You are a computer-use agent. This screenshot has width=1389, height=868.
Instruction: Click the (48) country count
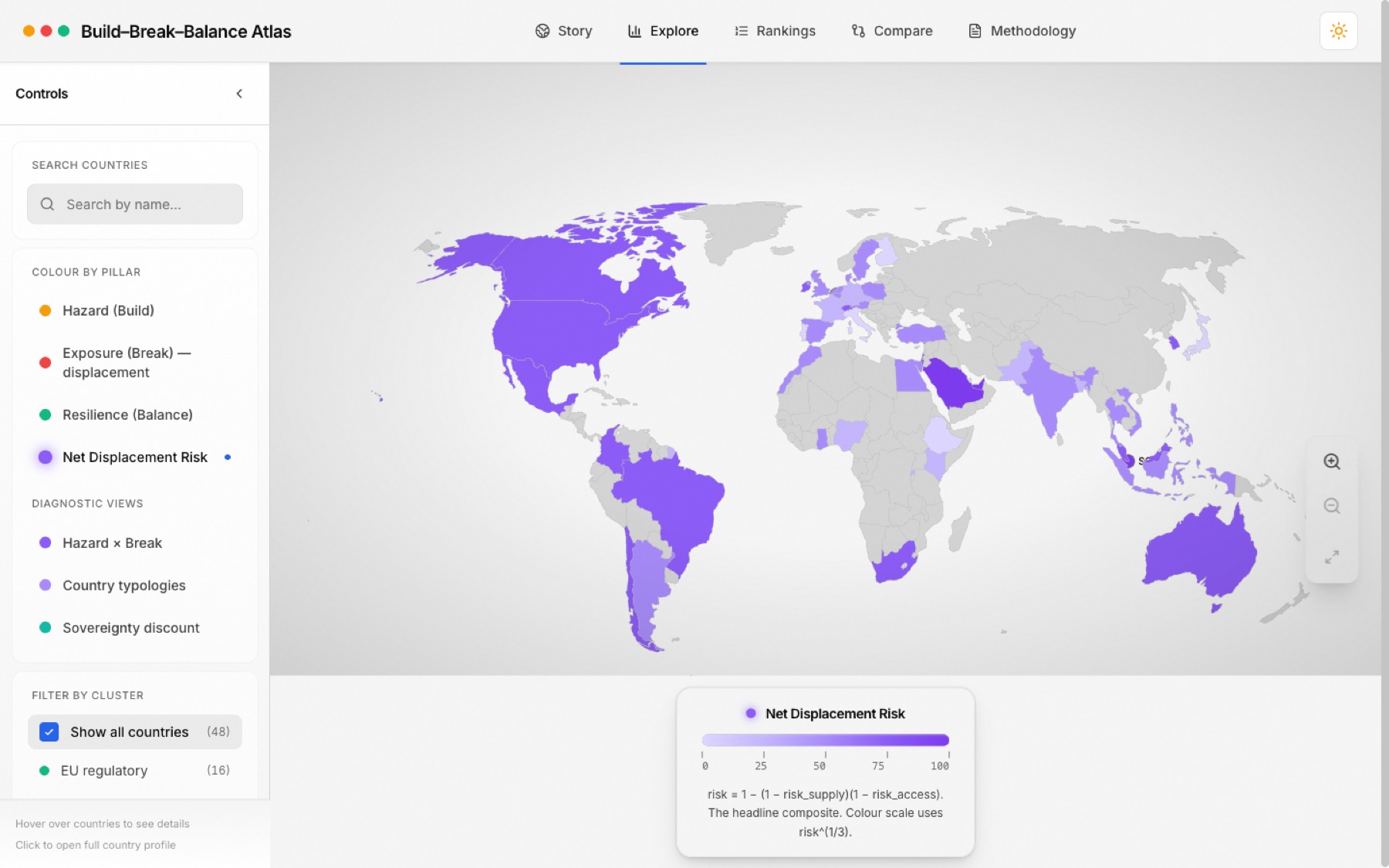click(x=218, y=731)
